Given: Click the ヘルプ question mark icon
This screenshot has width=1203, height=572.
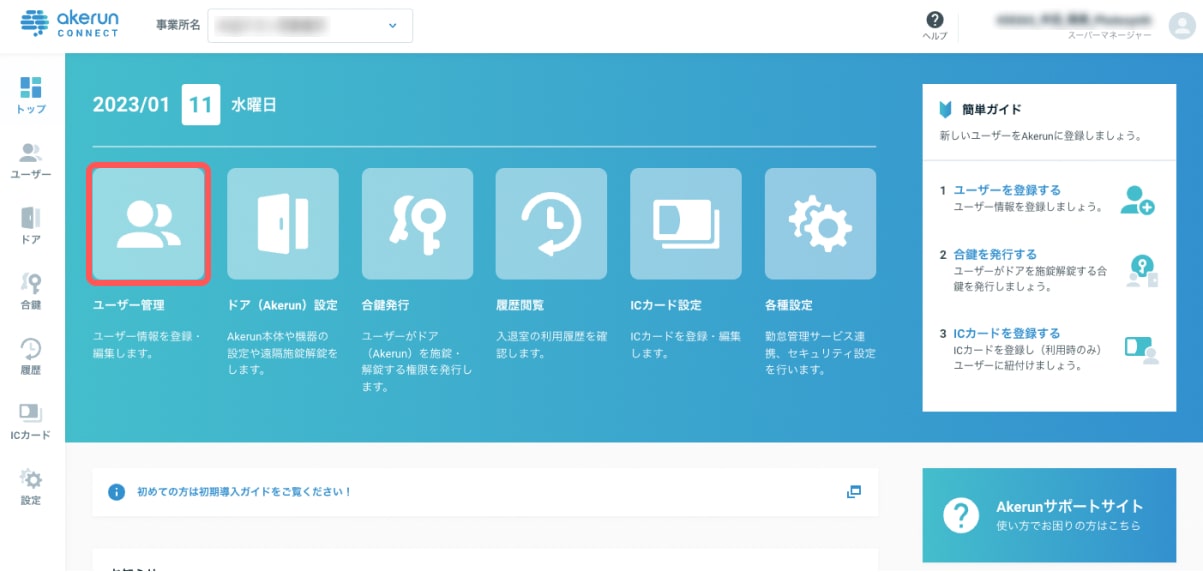Looking at the screenshot, I should tap(935, 21).
